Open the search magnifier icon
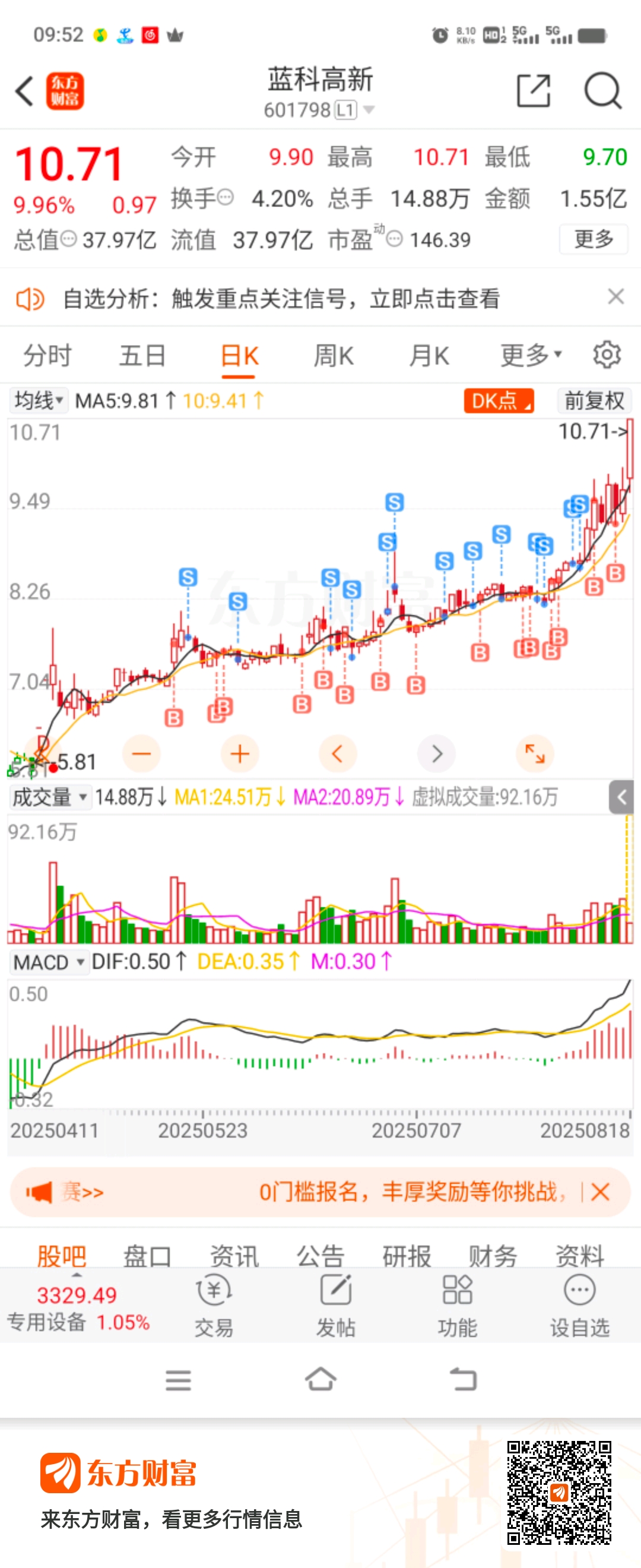This screenshot has height=1568, width=641. click(x=602, y=91)
